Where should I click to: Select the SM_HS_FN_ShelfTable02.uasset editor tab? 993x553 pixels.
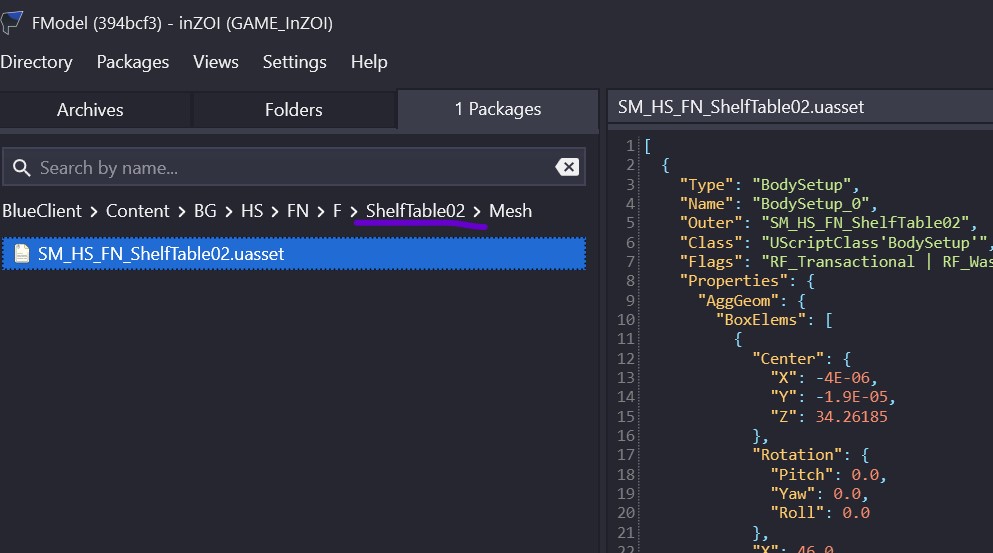click(740, 106)
